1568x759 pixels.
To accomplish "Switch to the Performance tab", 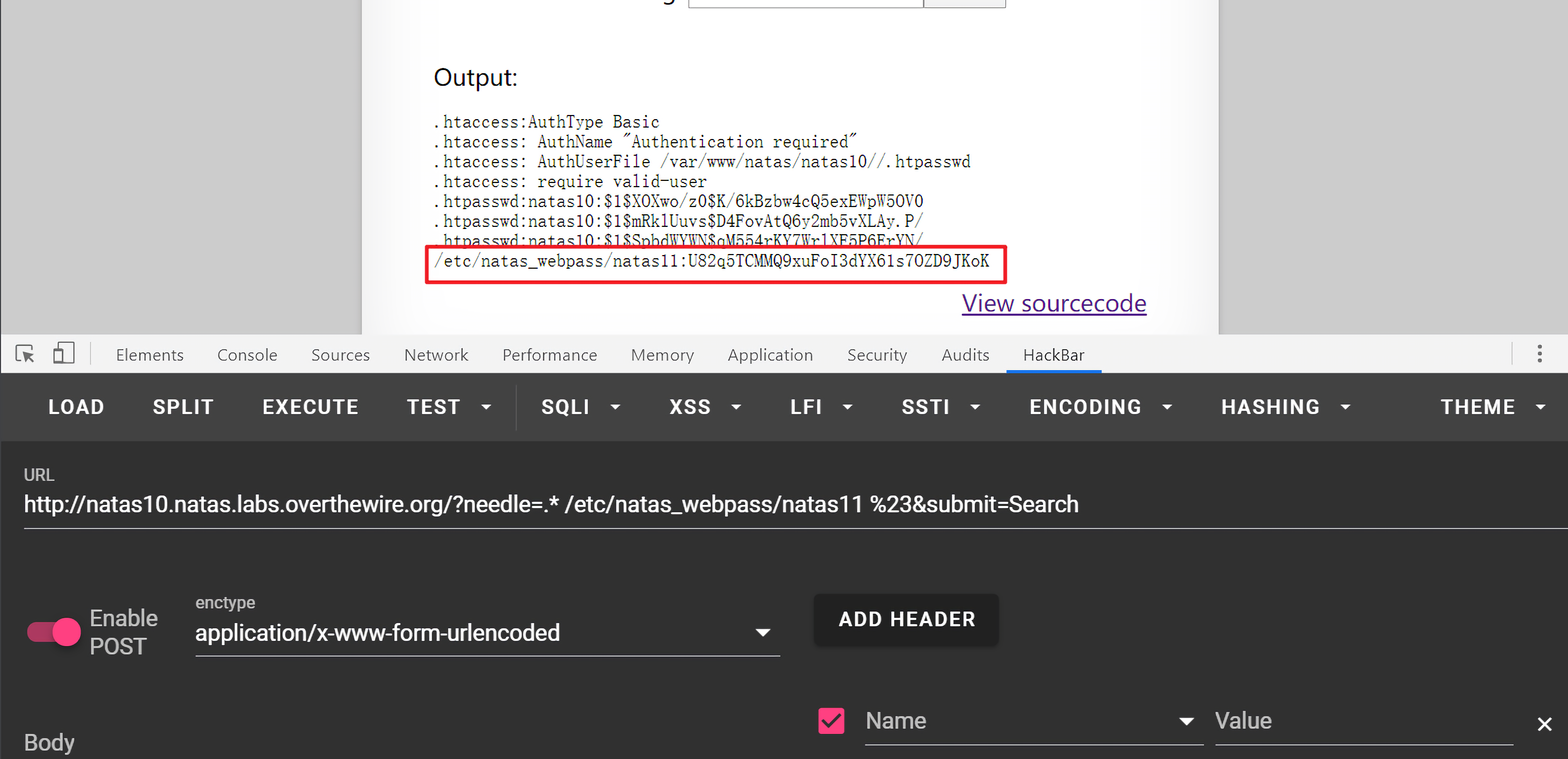I will pyautogui.click(x=550, y=354).
